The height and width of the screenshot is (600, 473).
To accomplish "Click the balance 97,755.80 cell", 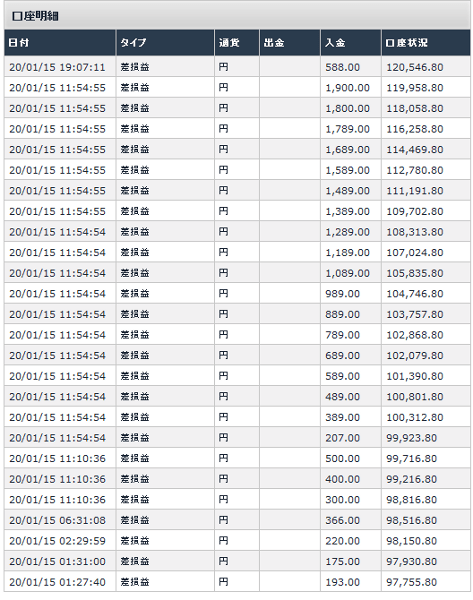I will click(x=426, y=582).
